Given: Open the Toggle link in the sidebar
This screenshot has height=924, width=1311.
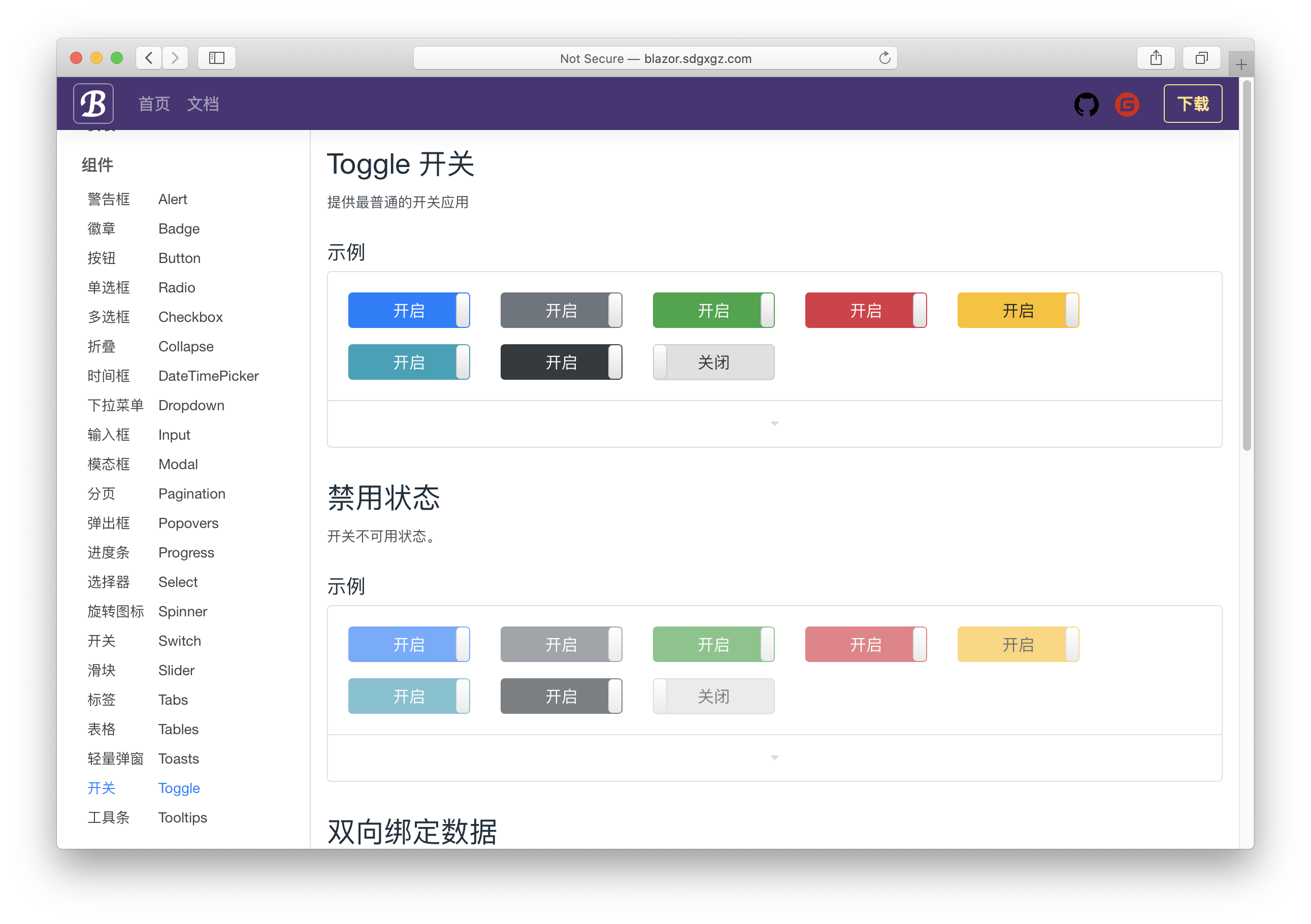Looking at the screenshot, I should click(x=179, y=788).
